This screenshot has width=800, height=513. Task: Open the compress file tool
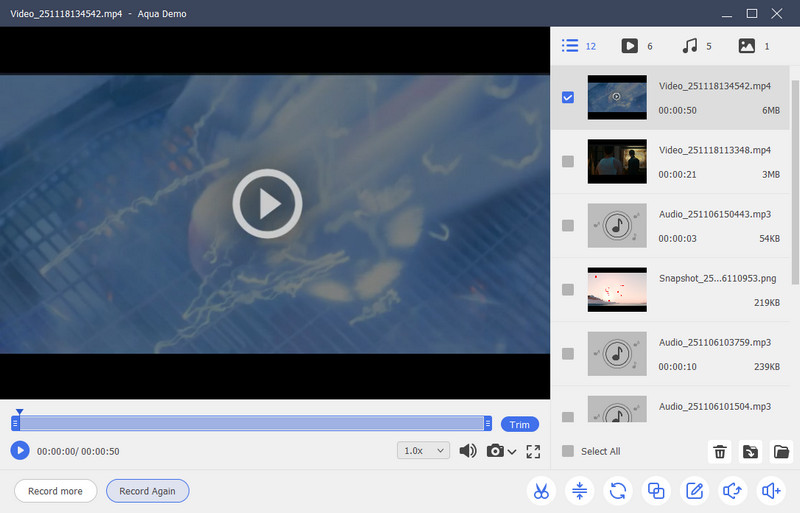click(579, 491)
